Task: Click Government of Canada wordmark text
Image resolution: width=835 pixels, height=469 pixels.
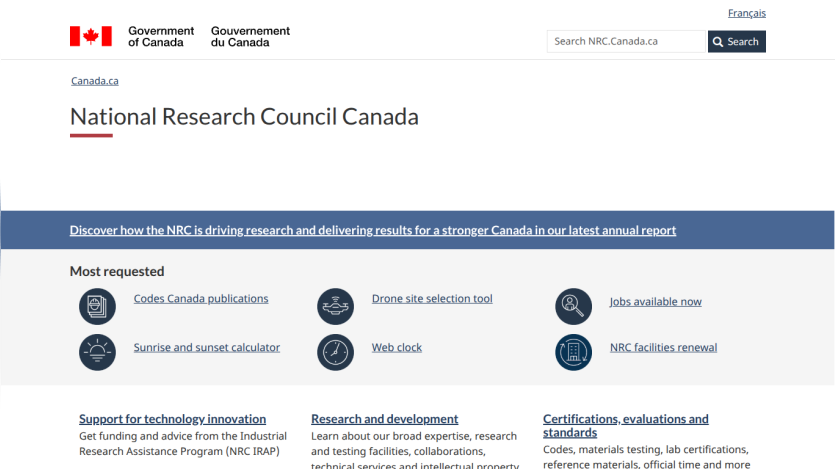Action: pyautogui.click(x=161, y=36)
